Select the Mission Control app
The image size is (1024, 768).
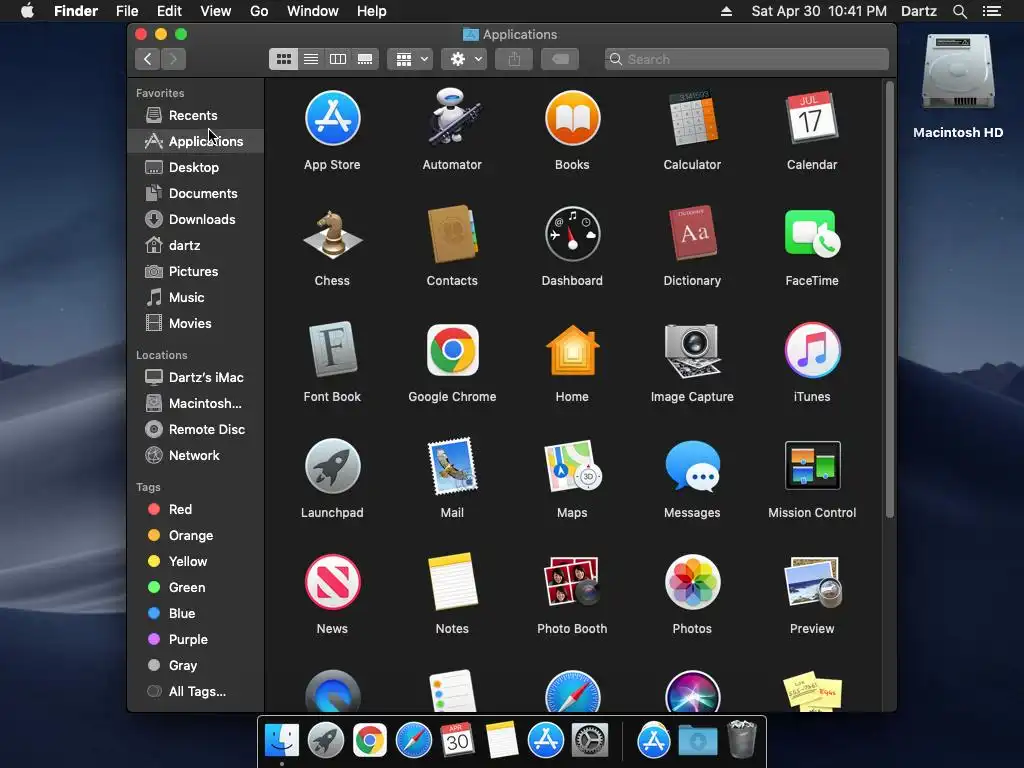812,466
